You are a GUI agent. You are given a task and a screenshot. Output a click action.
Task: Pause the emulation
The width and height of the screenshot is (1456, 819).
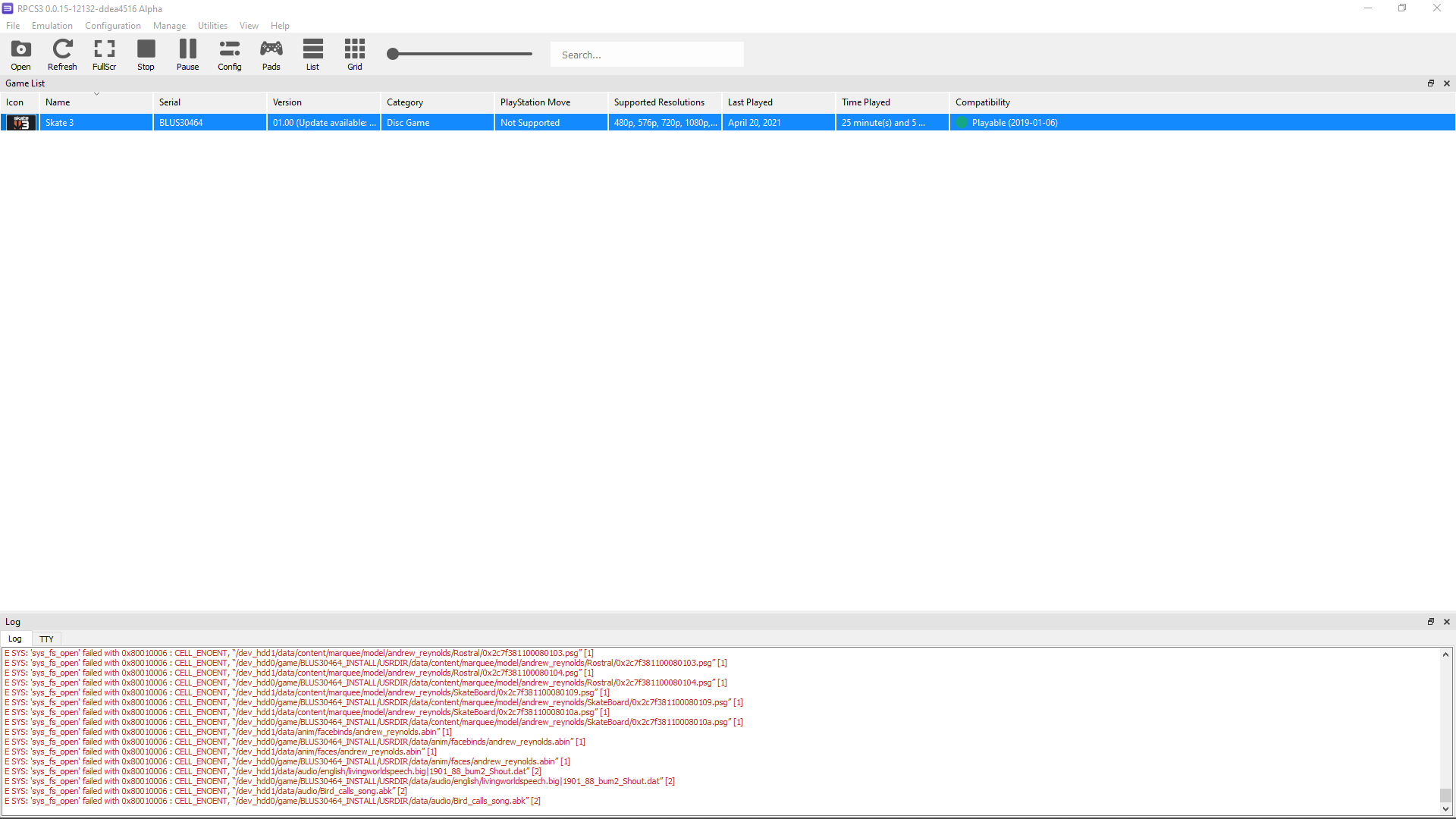pyautogui.click(x=187, y=54)
